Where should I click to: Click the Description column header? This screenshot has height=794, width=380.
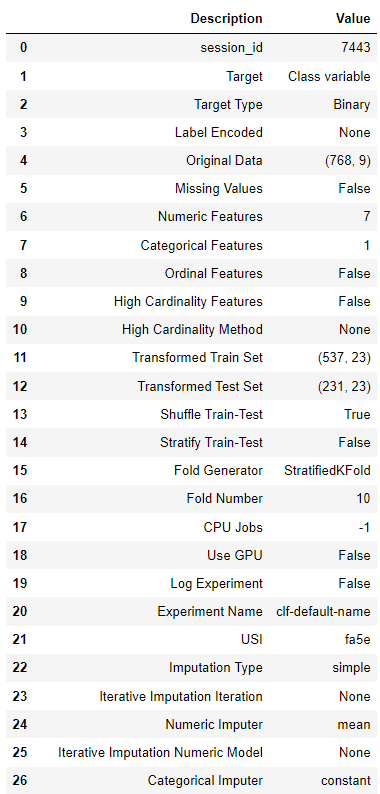pyautogui.click(x=226, y=19)
